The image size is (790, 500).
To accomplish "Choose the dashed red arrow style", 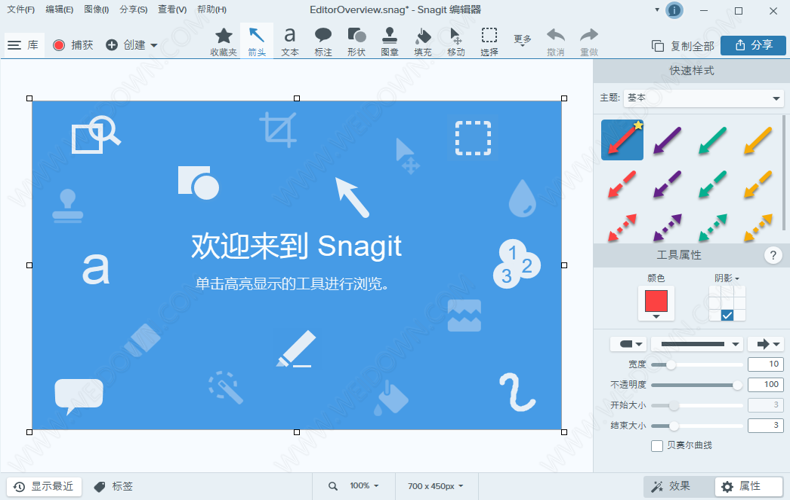I will tap(622, 184).
